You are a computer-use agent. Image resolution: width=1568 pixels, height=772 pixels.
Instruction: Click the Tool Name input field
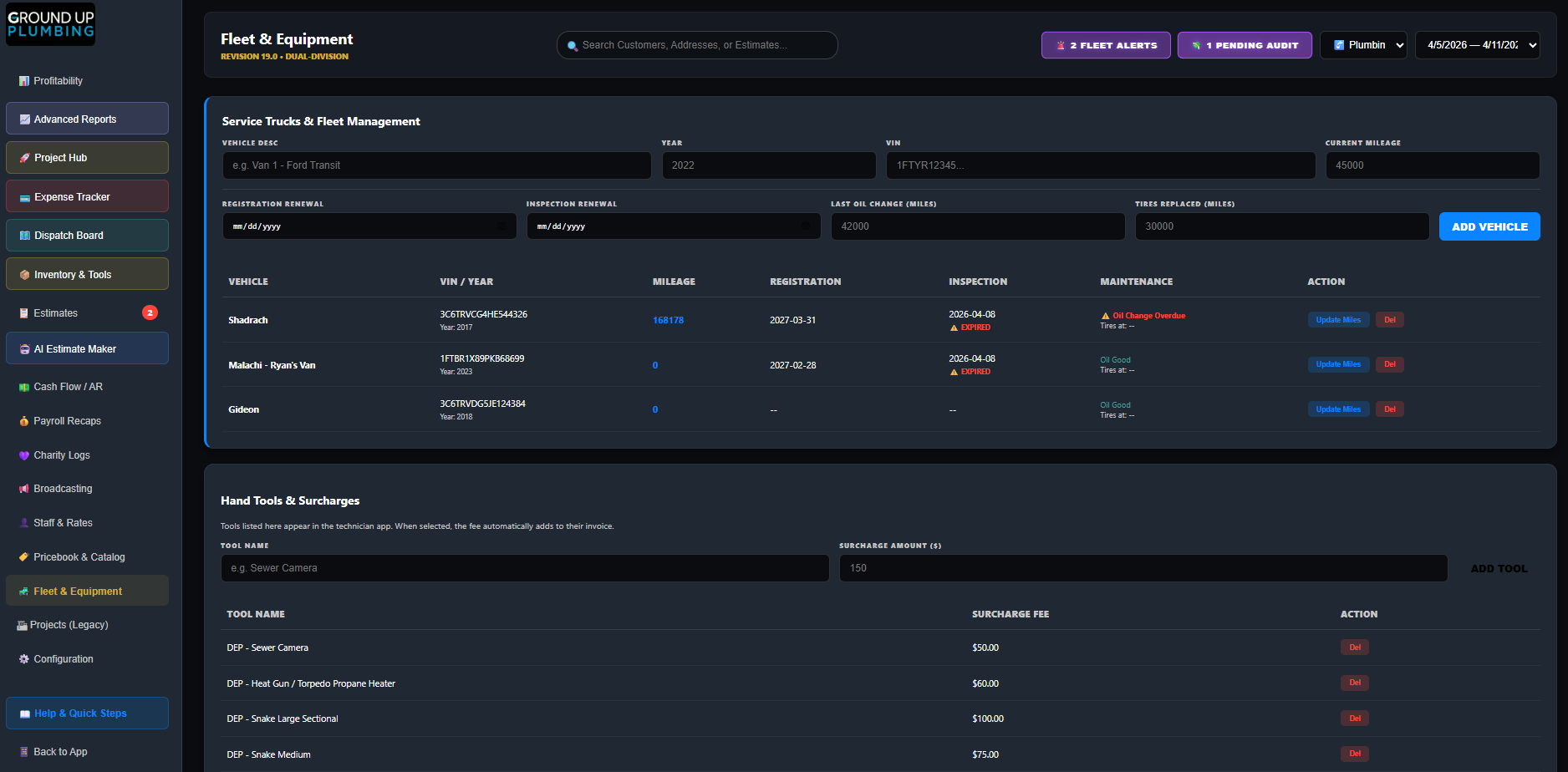click(524, 568)
